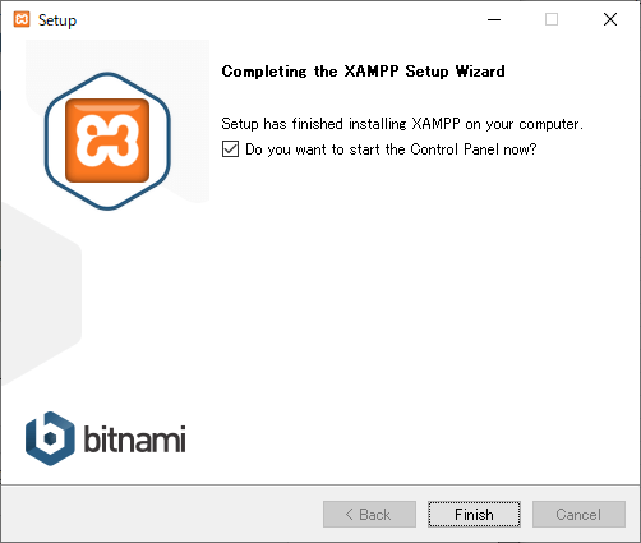Click the disabled Back button
Screen dimensions: 641x543
[369, 514]
